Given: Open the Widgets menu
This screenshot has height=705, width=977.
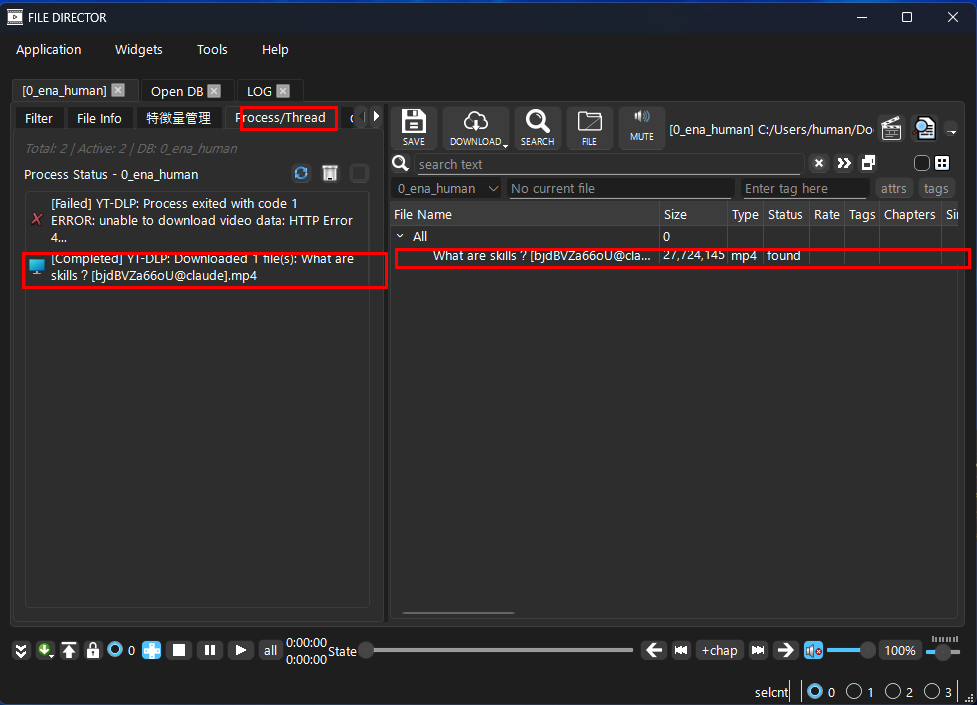Looking at the screenshot, I should click(138, 49).
